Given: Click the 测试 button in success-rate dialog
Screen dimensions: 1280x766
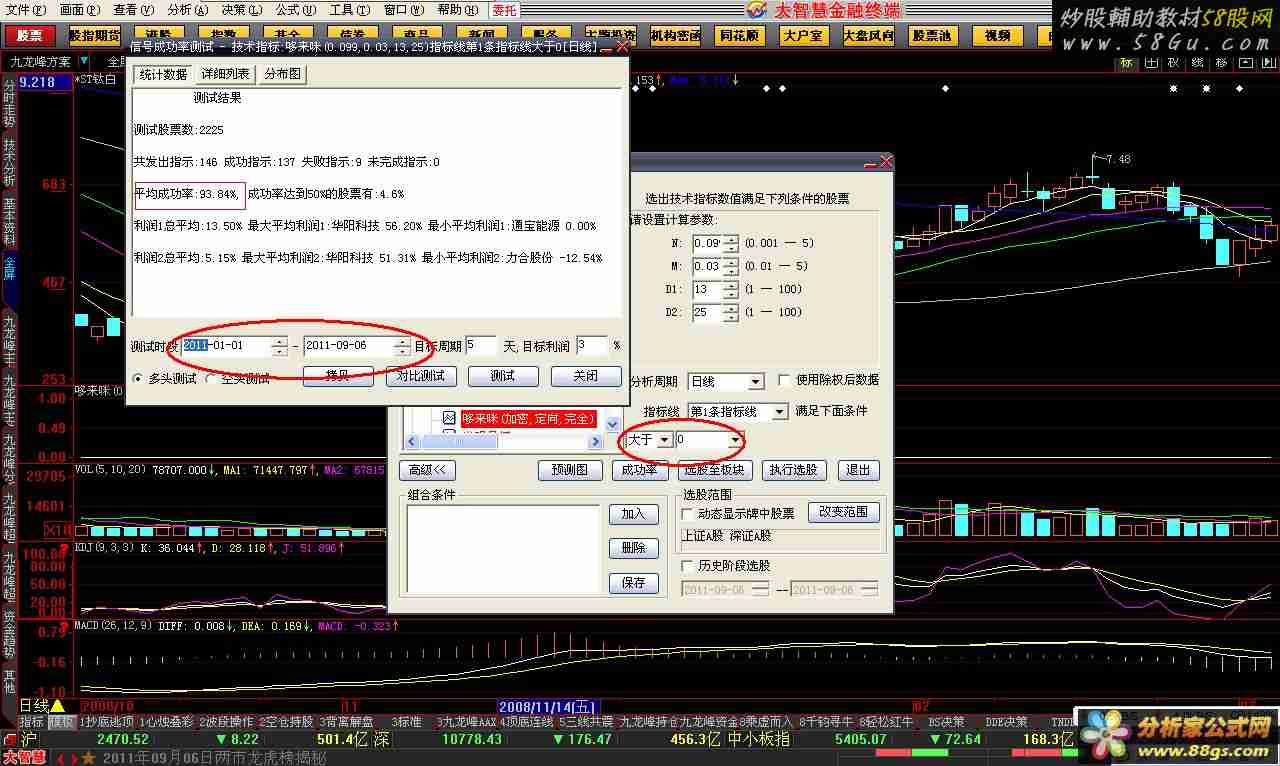Looking at the screenshot, I should coord(503,376).
